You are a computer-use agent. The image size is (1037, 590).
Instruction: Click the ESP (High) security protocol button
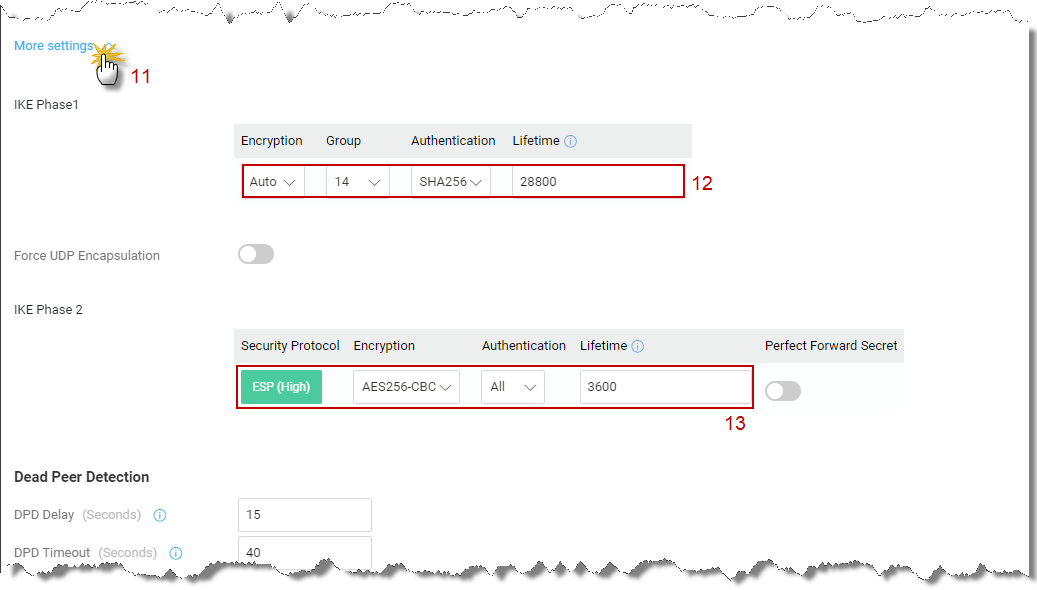(x=281, y=387)
